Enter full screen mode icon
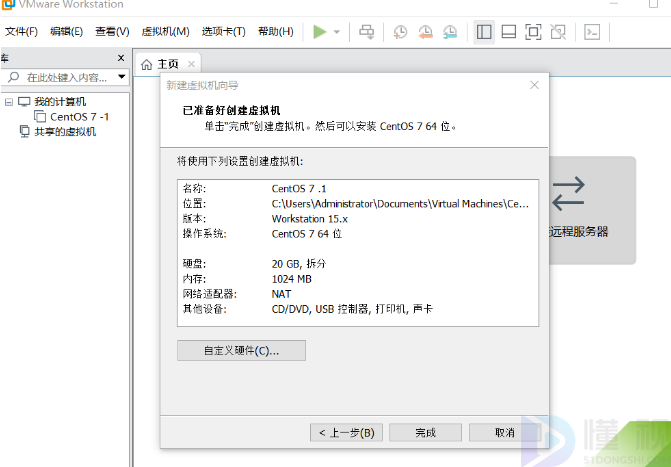 click(533, 32)
